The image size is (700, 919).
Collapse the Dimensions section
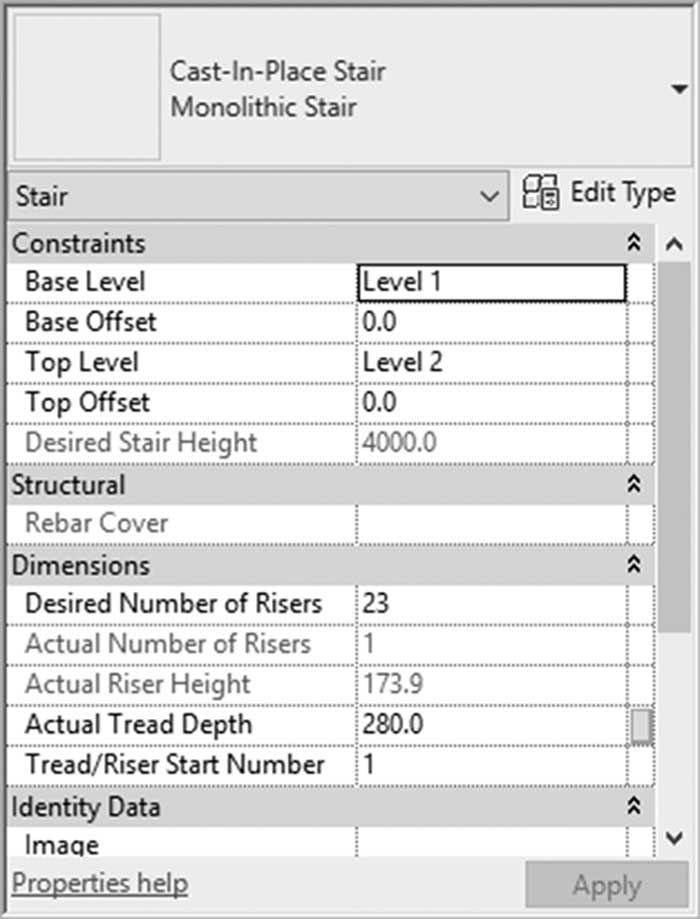[634, 564]
